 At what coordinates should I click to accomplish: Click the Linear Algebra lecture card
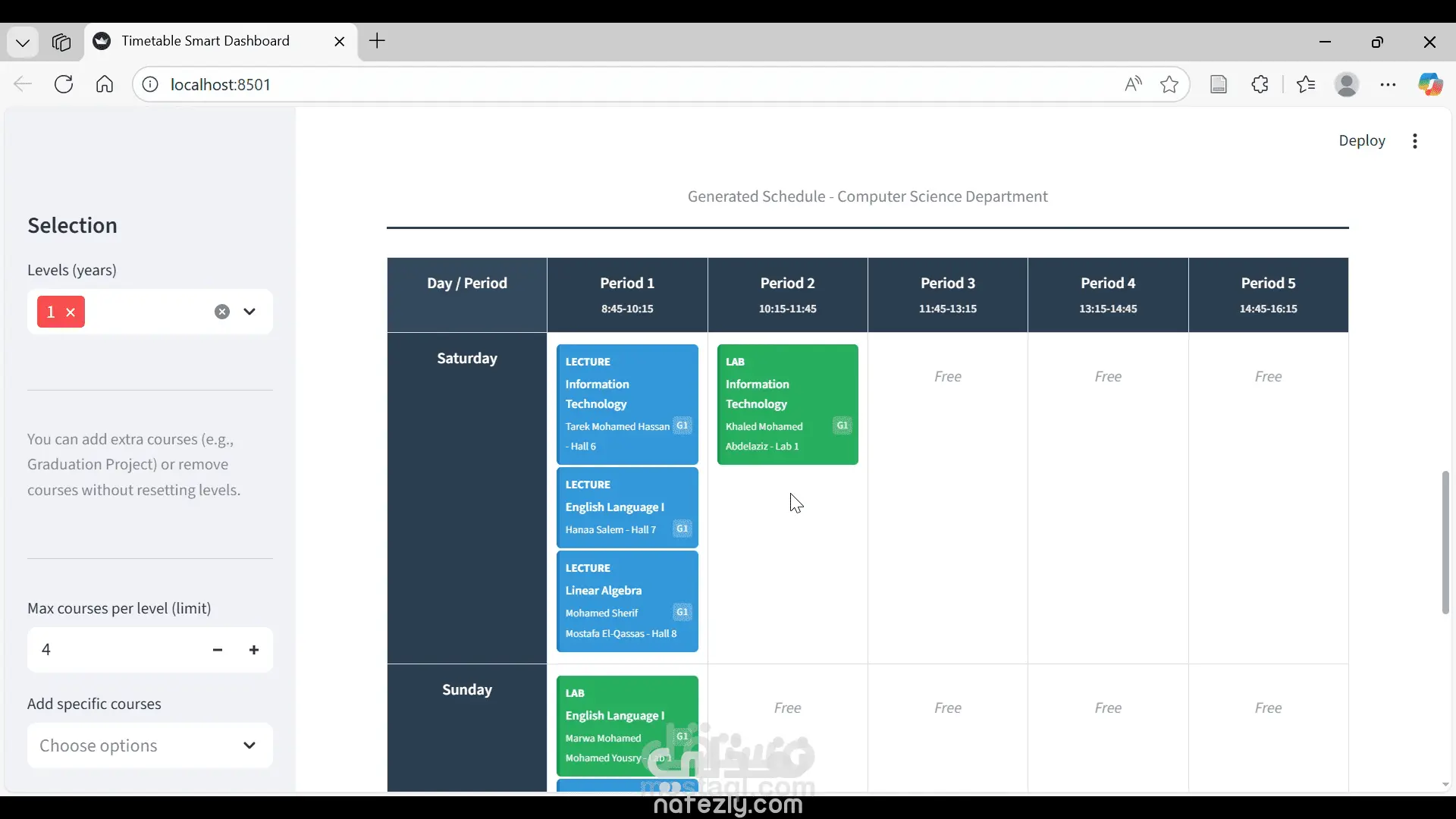pos(627,601)
